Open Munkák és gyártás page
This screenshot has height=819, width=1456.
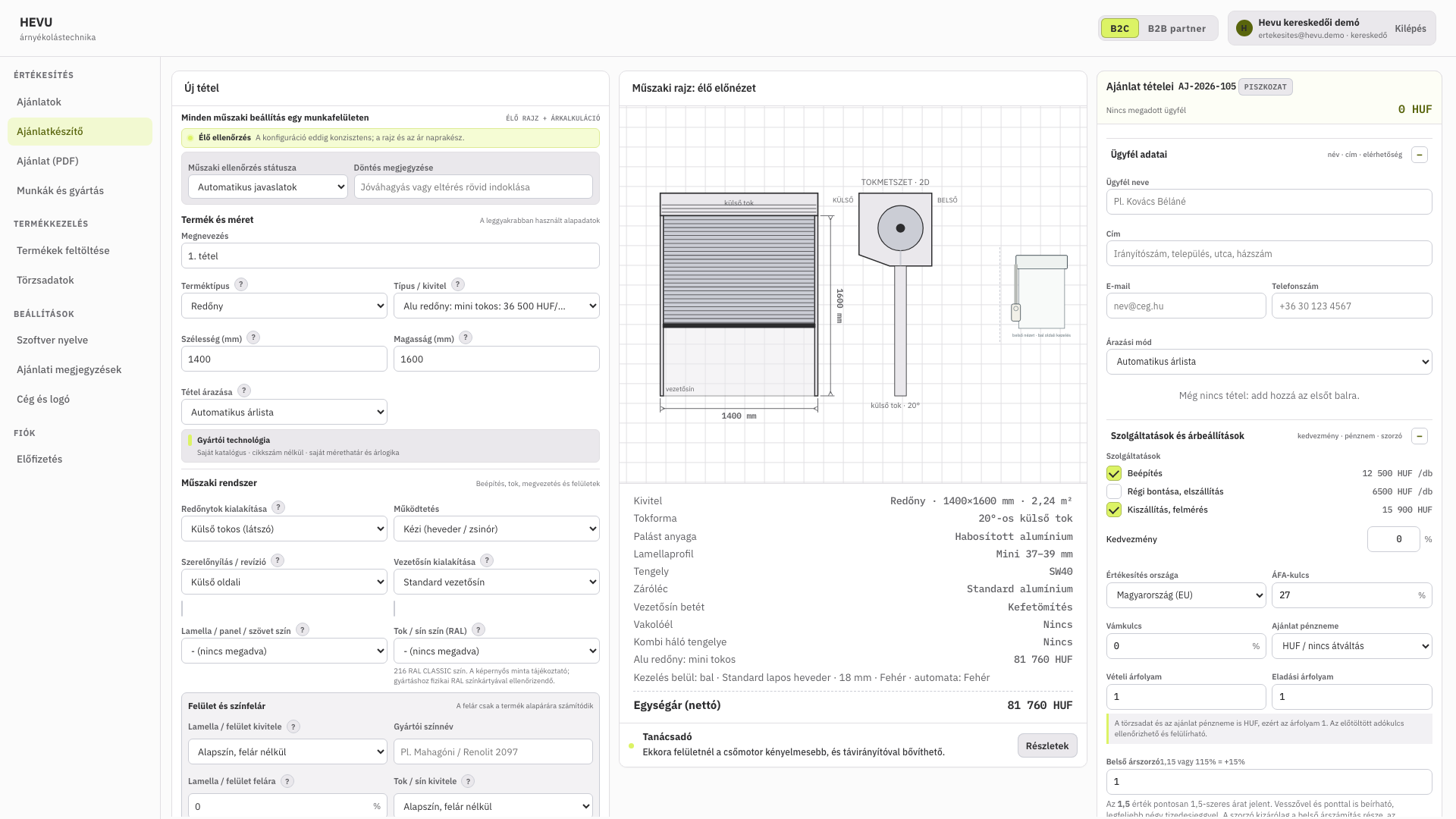(x=80, y=190)
